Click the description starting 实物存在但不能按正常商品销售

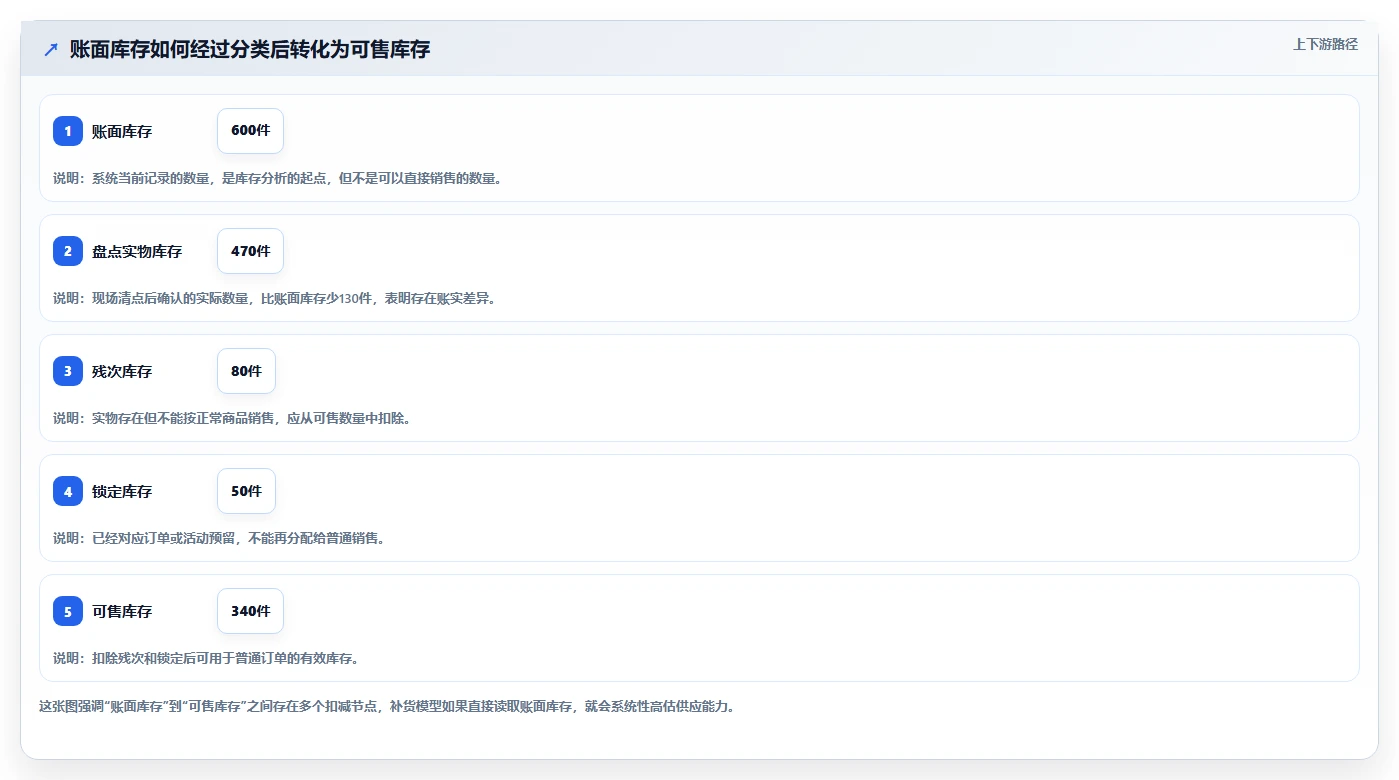[232, 418]
